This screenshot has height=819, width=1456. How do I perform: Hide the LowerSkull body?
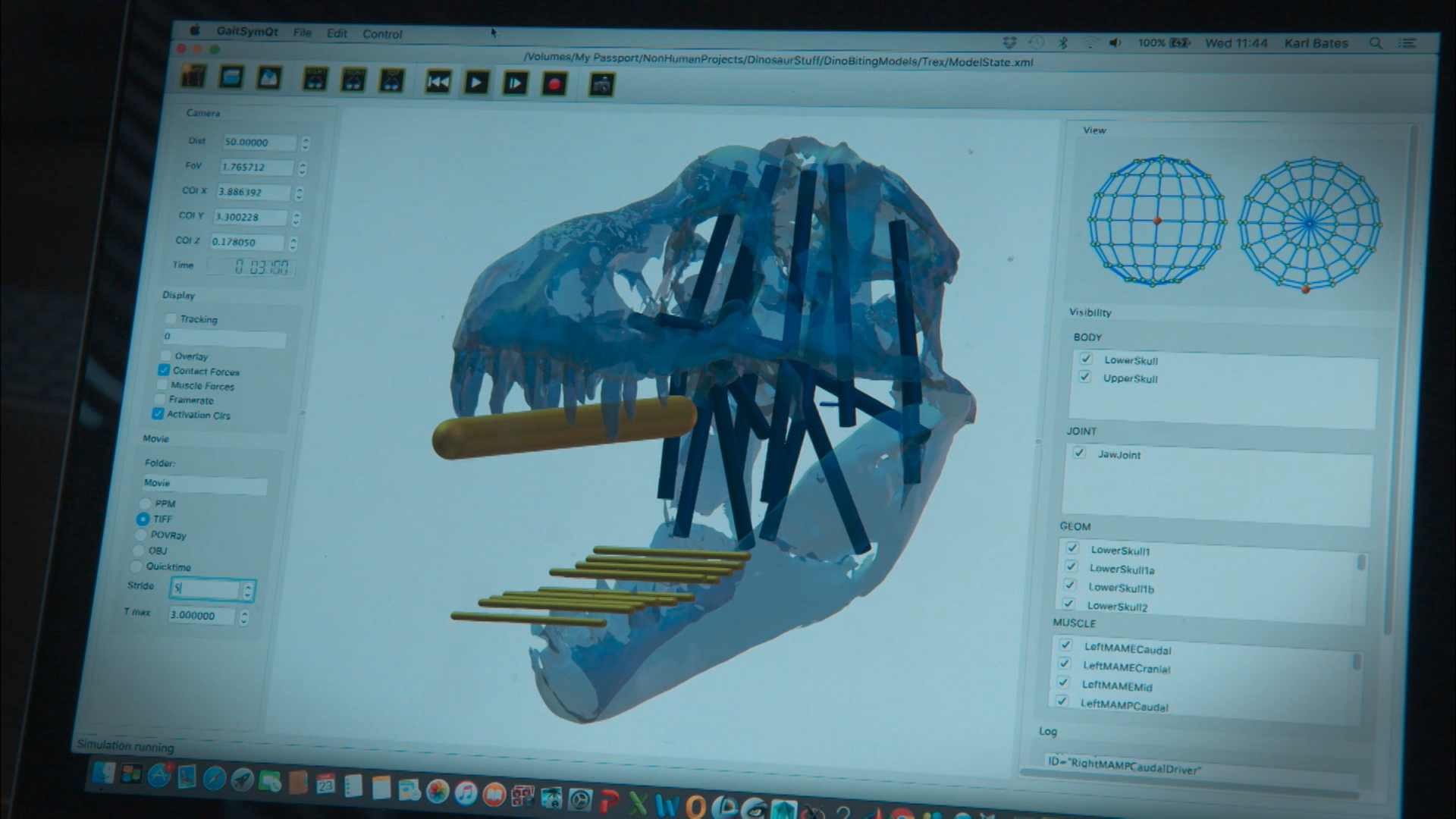click(x=1086, y=358)
